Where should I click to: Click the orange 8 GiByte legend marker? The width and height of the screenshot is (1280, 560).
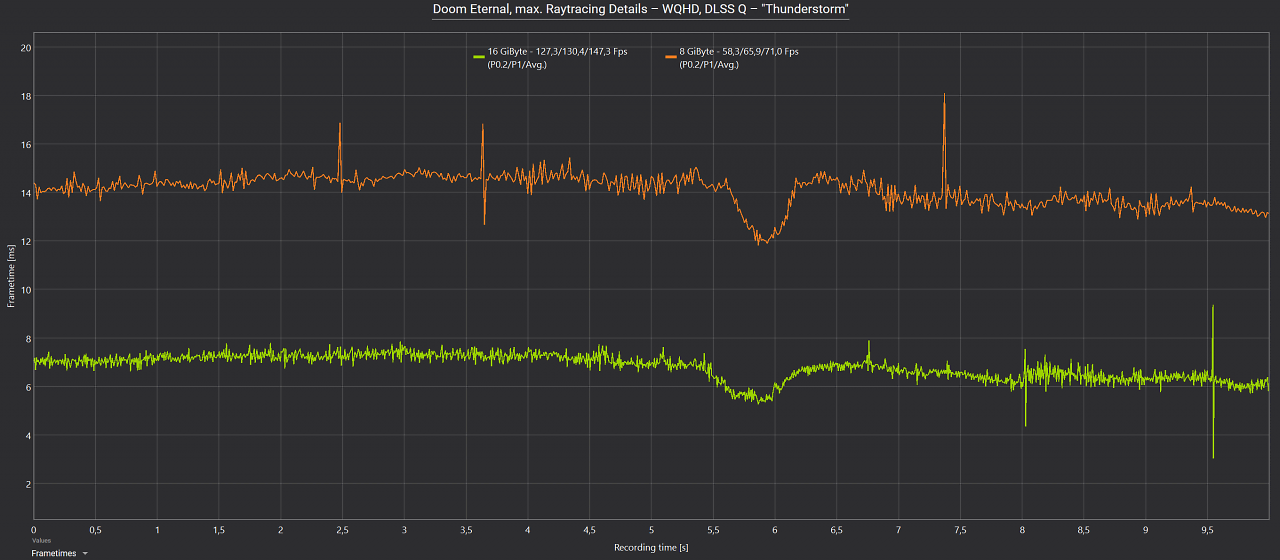(670, 56)
